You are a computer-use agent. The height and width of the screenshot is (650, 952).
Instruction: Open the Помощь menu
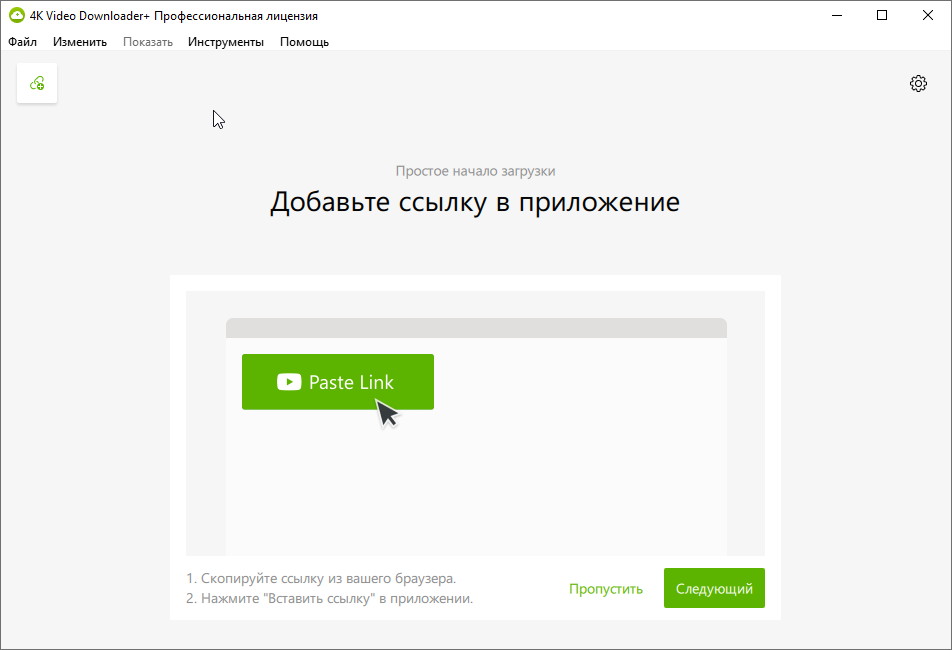304,42
